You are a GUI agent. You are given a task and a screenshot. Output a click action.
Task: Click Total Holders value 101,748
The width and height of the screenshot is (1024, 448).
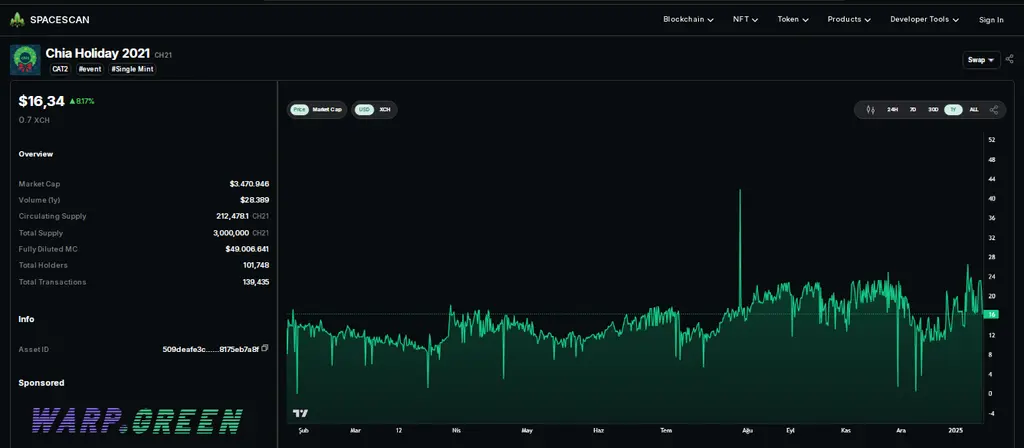255,265
